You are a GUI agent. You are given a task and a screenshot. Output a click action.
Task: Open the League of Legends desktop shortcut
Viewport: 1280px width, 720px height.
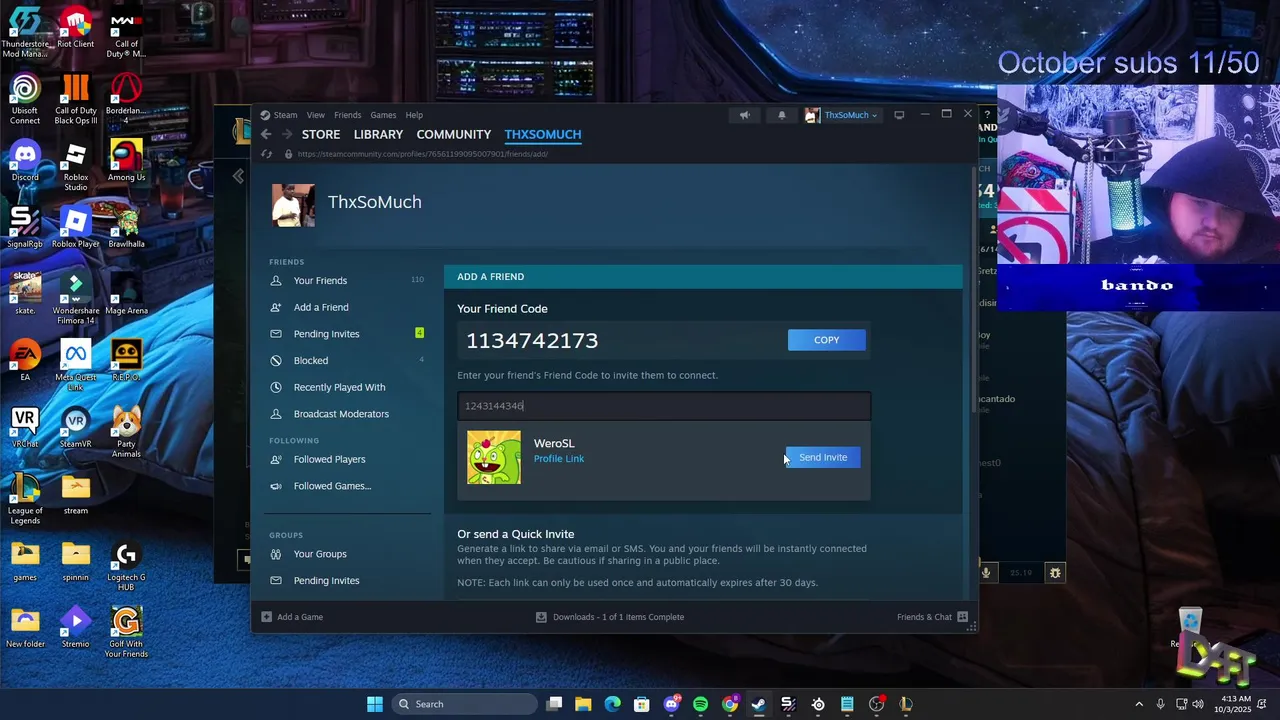(x=25, y=499)
